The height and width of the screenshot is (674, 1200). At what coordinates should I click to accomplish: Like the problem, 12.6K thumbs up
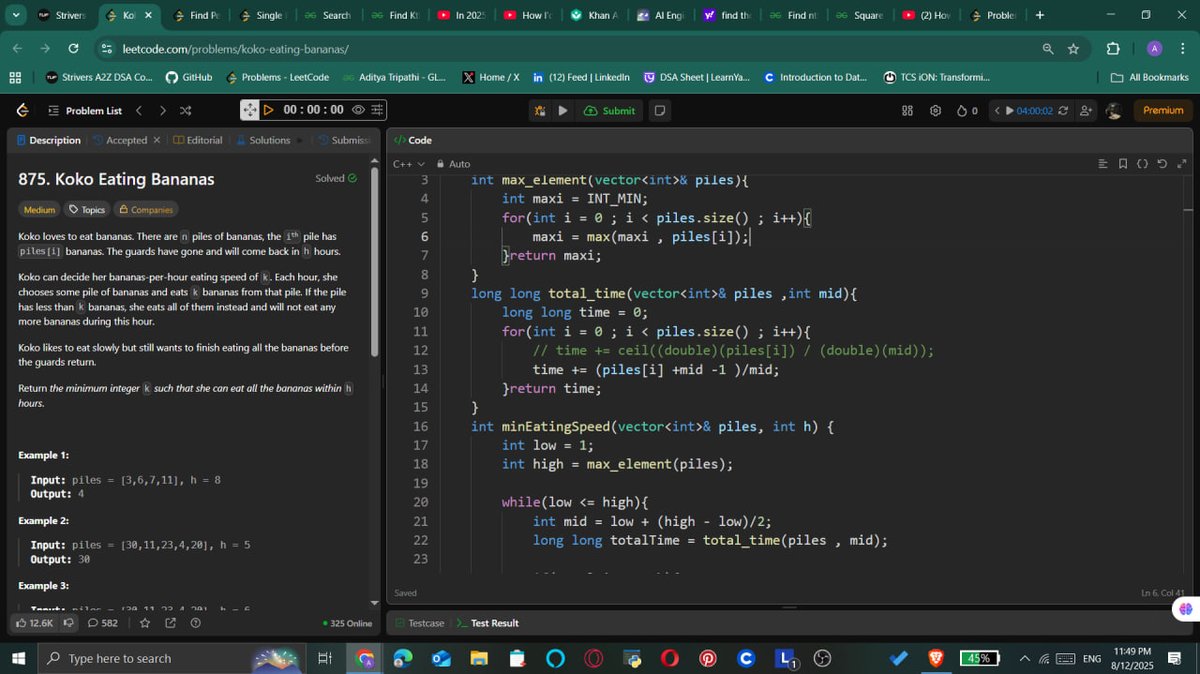pos(34,623)
